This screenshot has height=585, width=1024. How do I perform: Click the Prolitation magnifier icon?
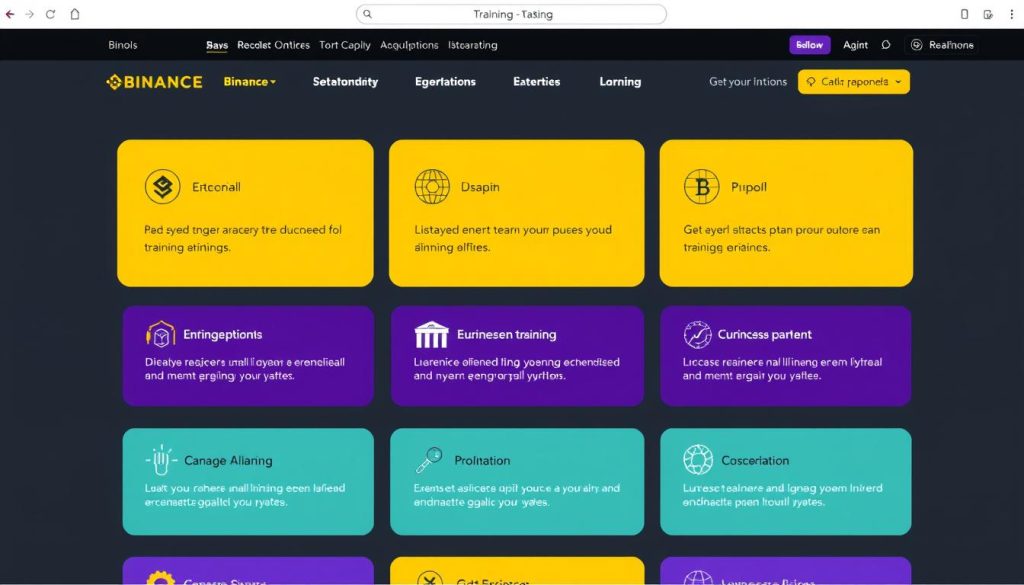click(x=429, y=460)
